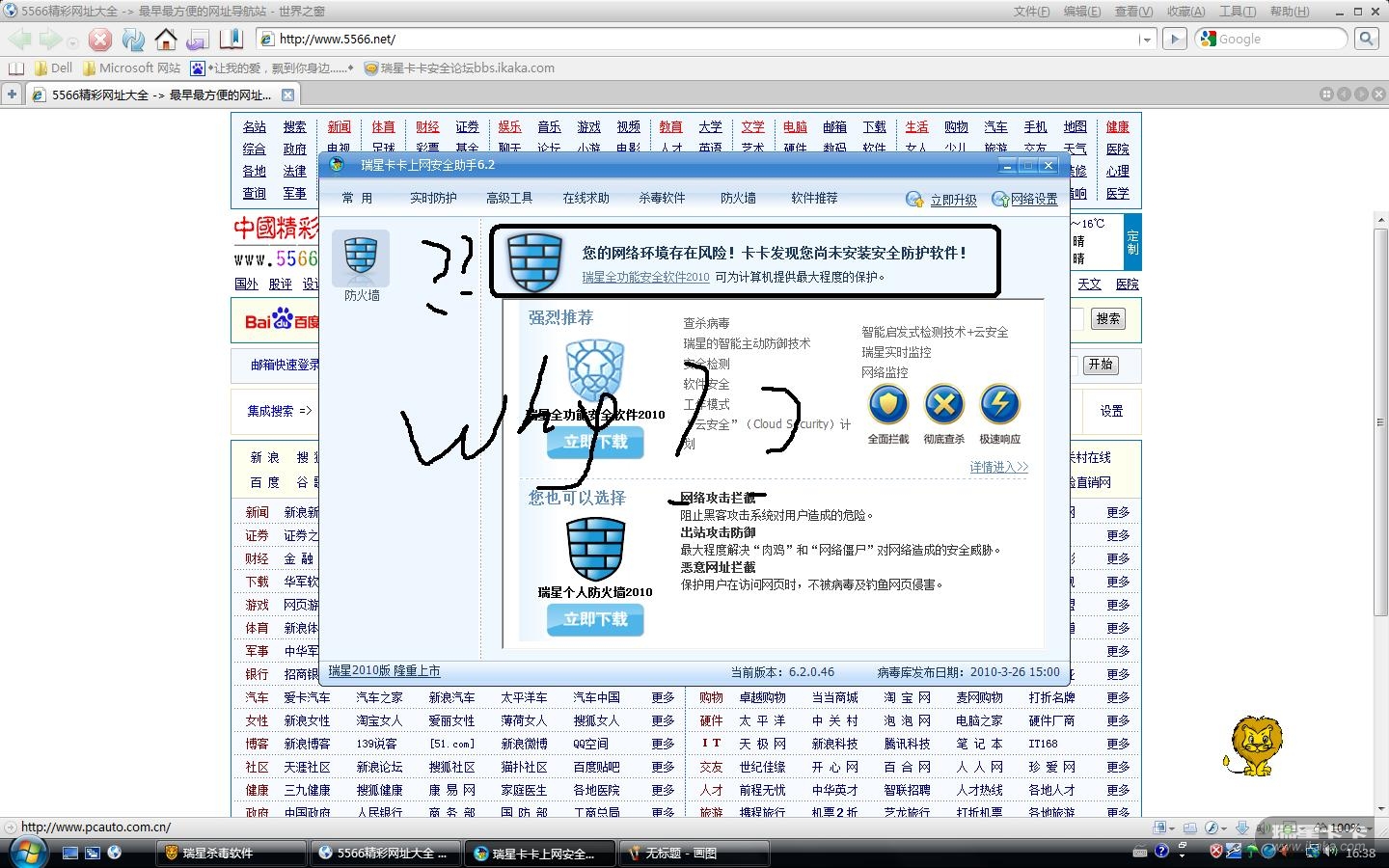This screenshot has height=868, width=1389.
Task: Close the 5566精彩网址大全 tab
Action: tap(289, 95)
